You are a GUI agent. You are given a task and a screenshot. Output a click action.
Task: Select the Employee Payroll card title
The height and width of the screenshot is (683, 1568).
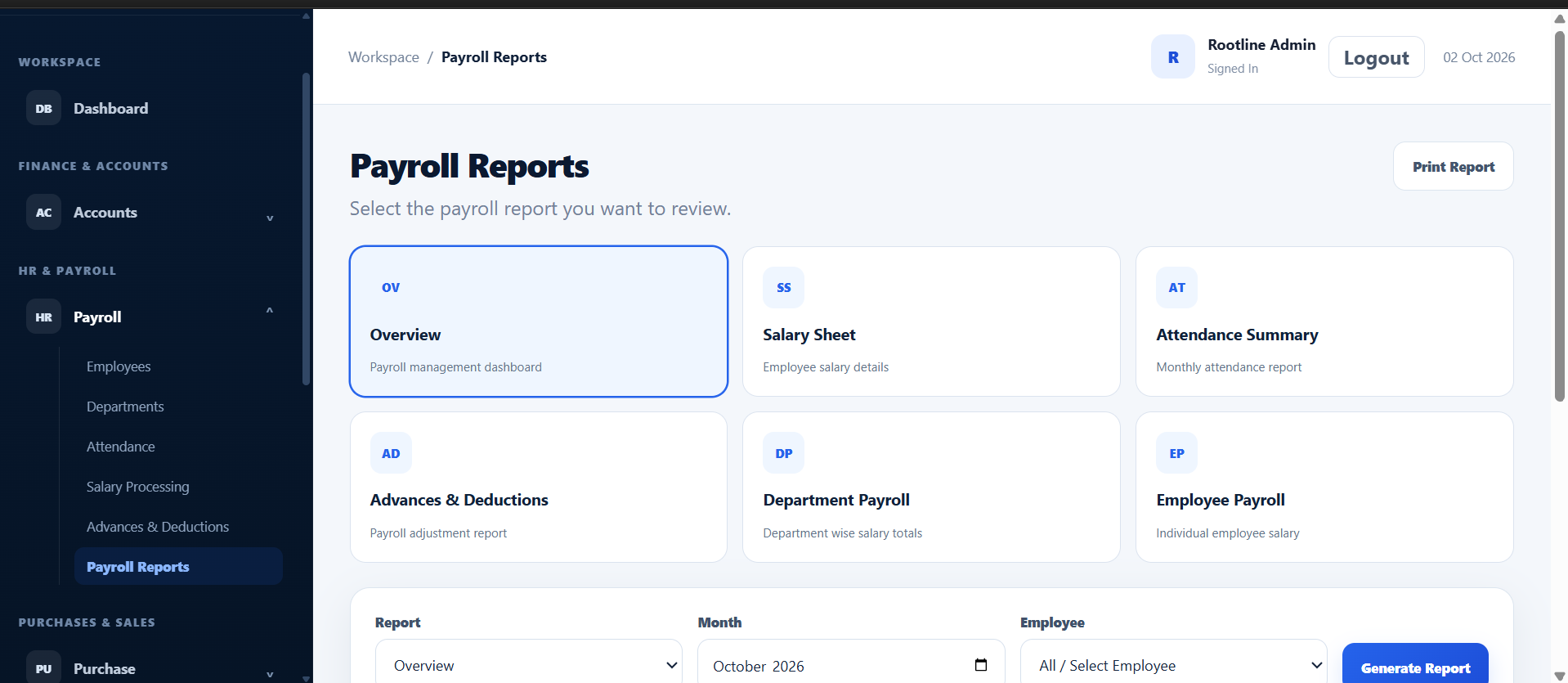[x=1221, y=500]
